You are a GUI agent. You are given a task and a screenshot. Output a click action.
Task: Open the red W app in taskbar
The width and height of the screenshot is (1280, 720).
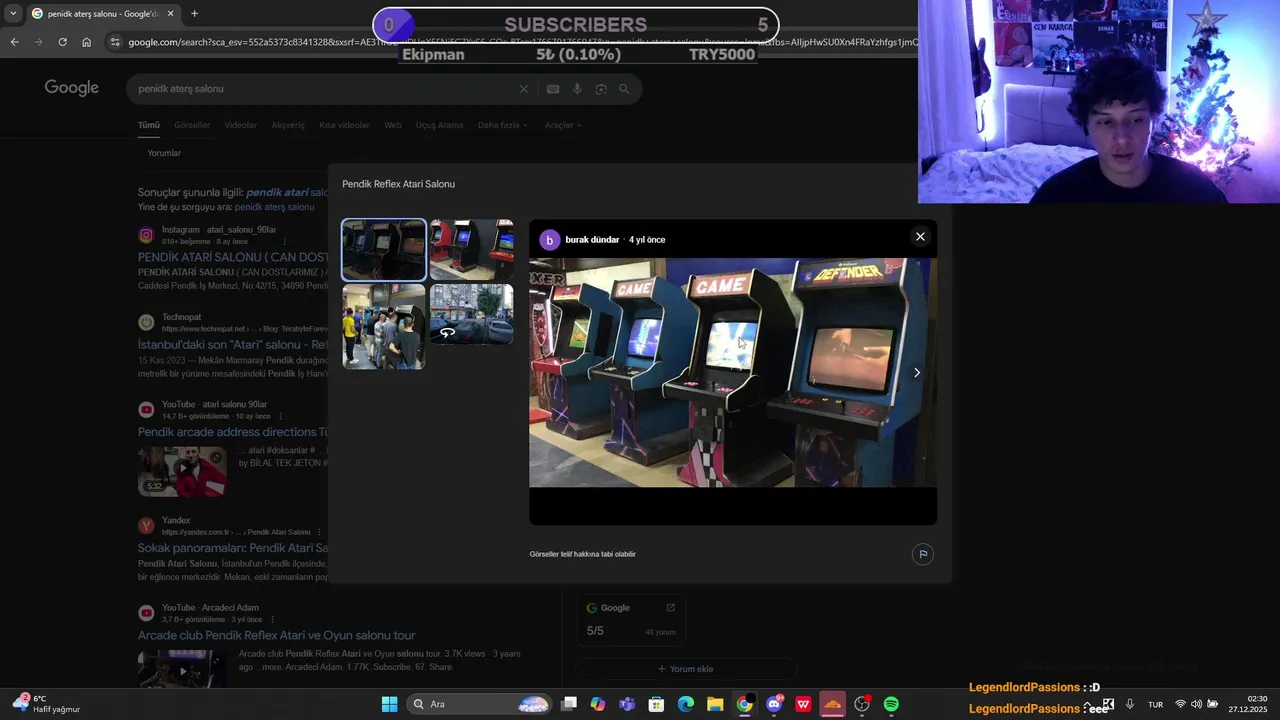tap(803, 704)
